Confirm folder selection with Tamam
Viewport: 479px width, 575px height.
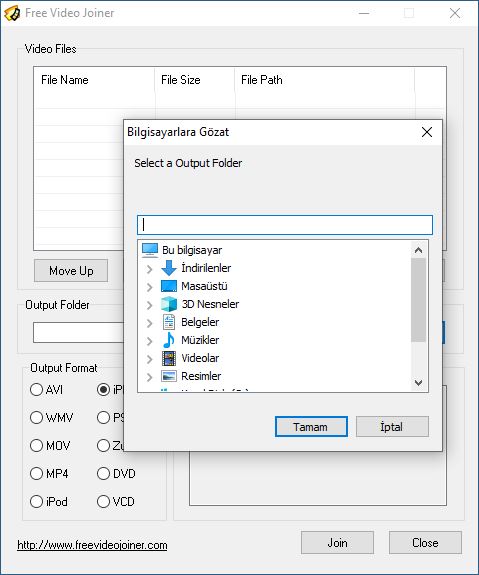pos(311,426)
